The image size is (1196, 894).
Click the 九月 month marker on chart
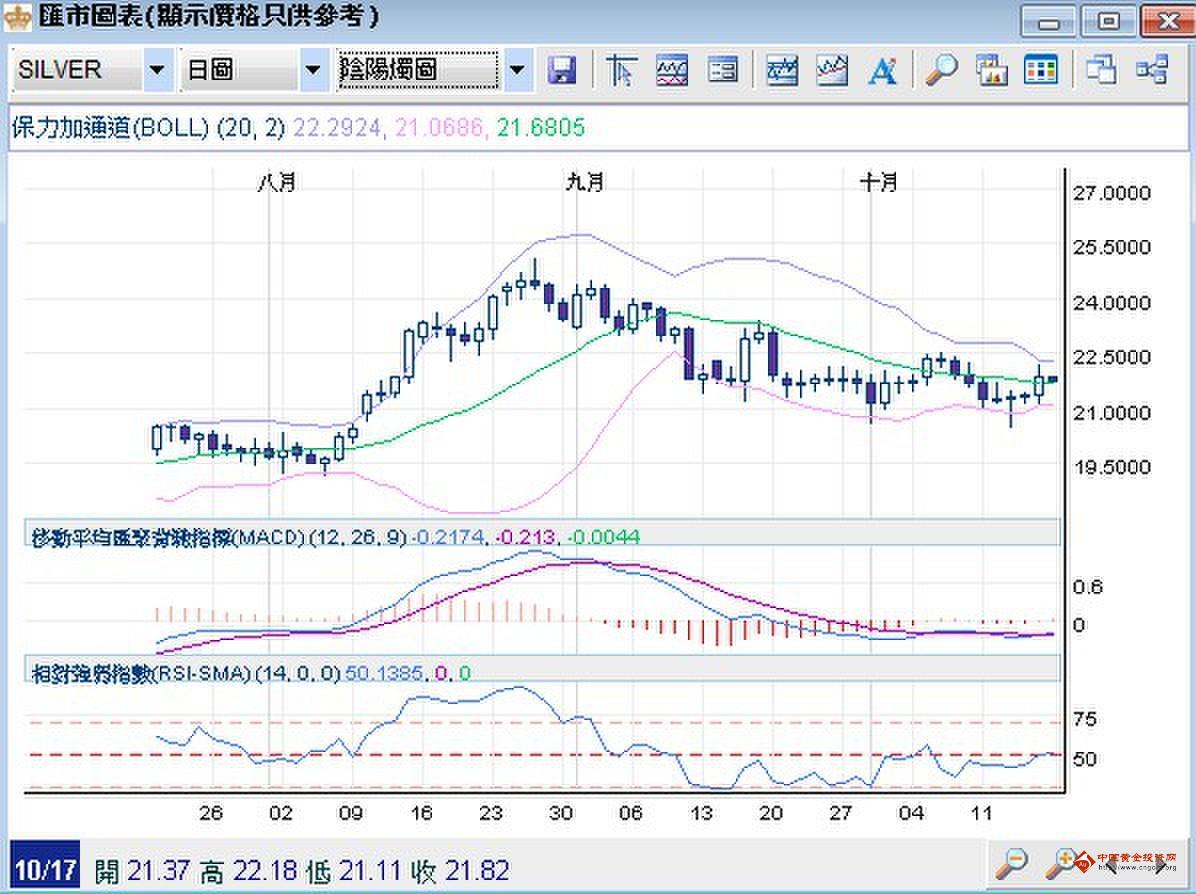584,182
